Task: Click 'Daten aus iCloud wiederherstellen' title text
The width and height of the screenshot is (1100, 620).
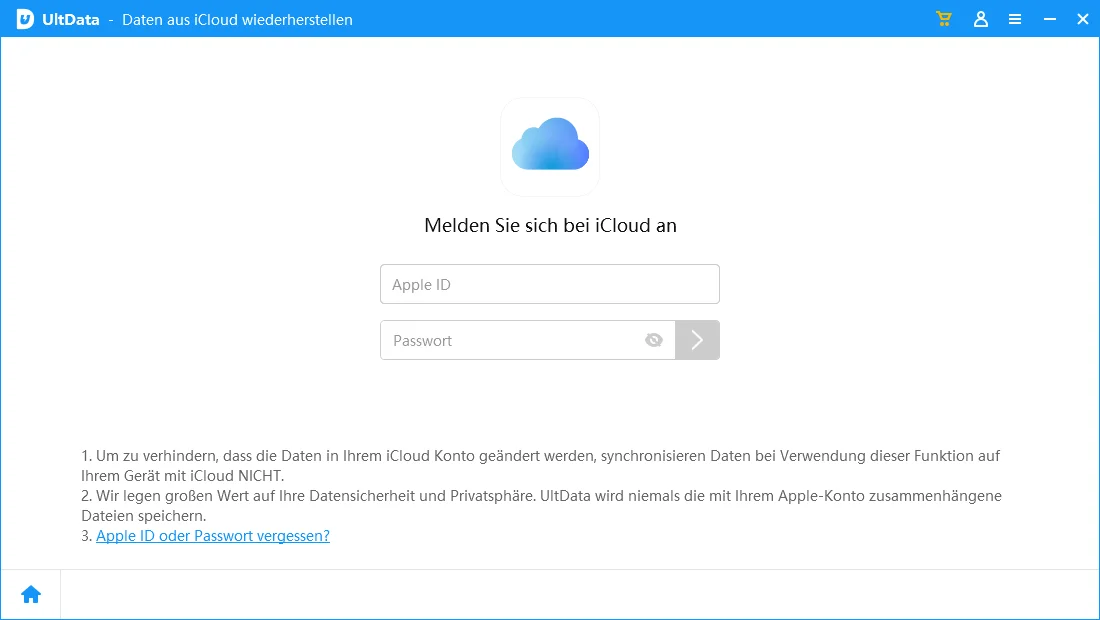Action: [x=237, y=20]
